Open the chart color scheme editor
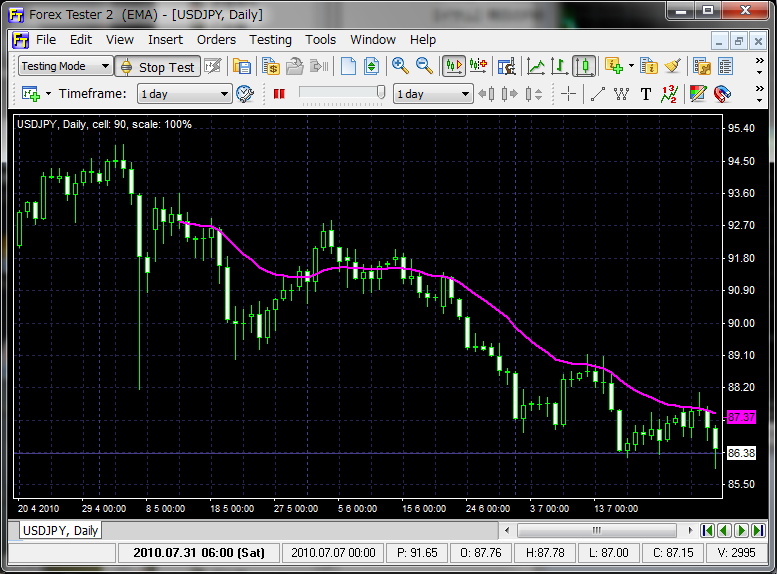Viewport: 777px width, 574px height. [698, 94]
